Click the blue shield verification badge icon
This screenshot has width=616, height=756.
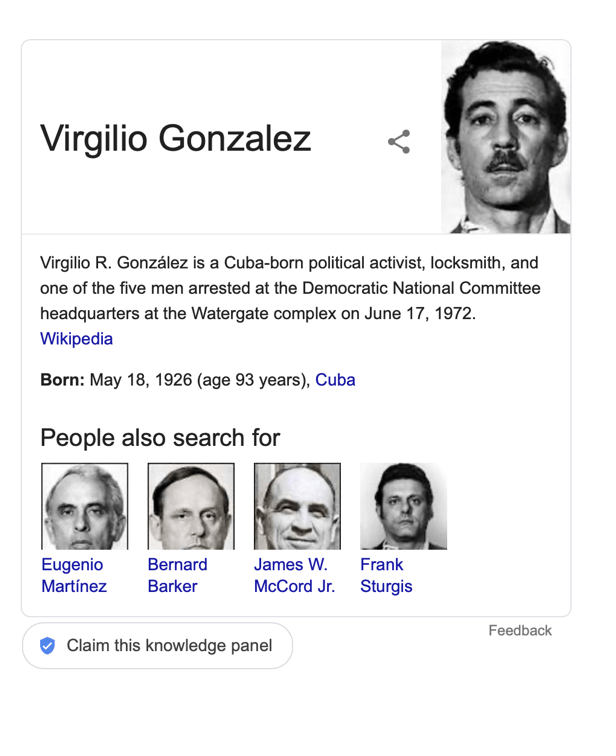pyautogui.click(x=47, y=646)
